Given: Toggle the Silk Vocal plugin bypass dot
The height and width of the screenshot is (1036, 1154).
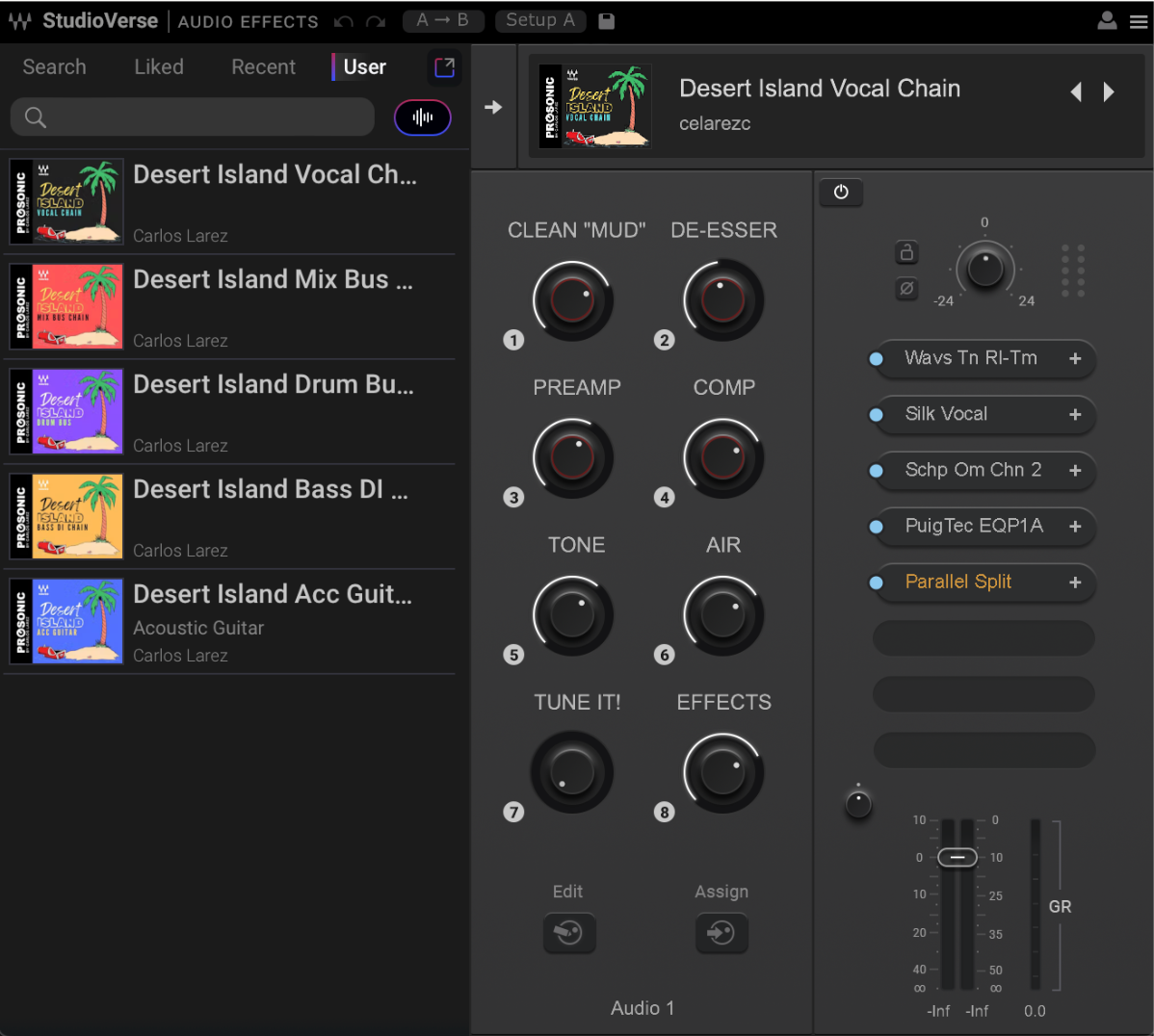Looking at the screenshot, I should click(877, 415).
